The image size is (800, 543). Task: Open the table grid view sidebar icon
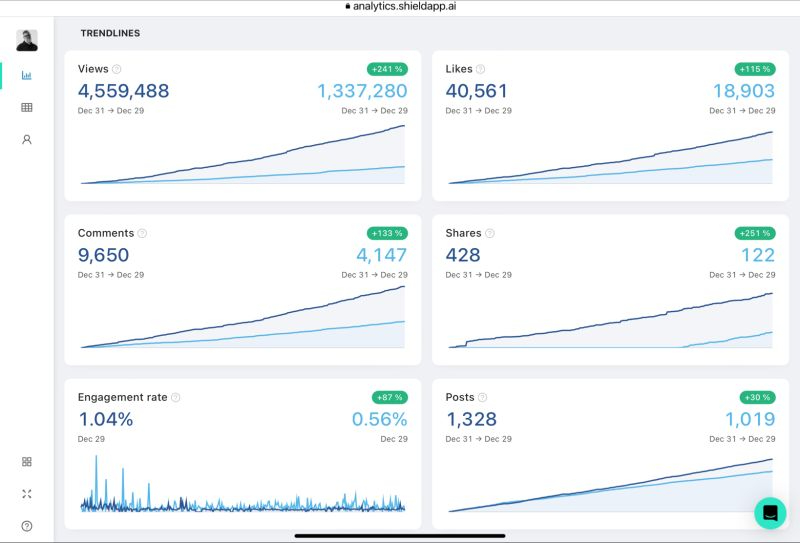pyautogui.click(x=27, y=107)
